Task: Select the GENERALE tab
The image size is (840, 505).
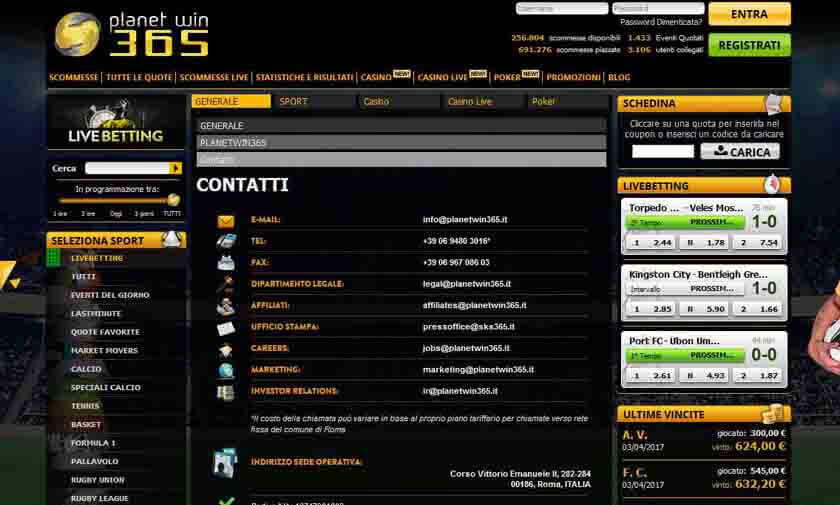Action: (x=231, y=101)
